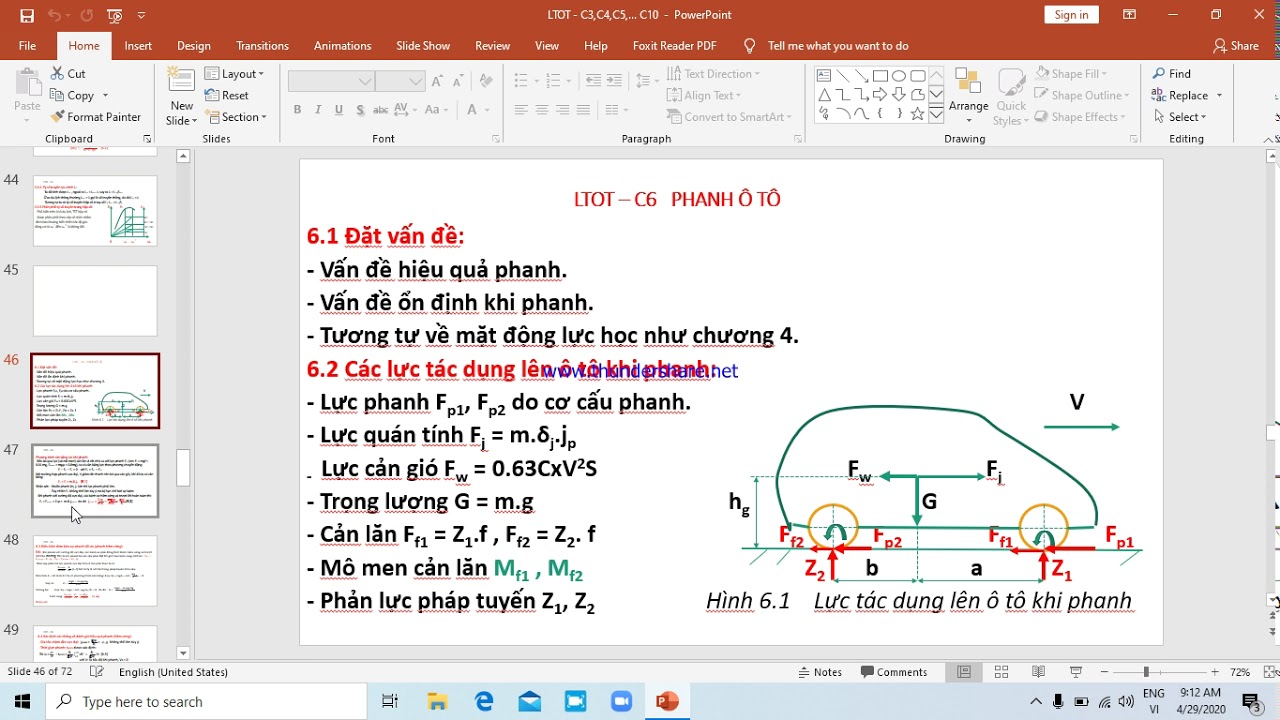This screenshot has height=720, width=1280.
Task: Click the Windows Start button
Action: click(x=23, y=702)
